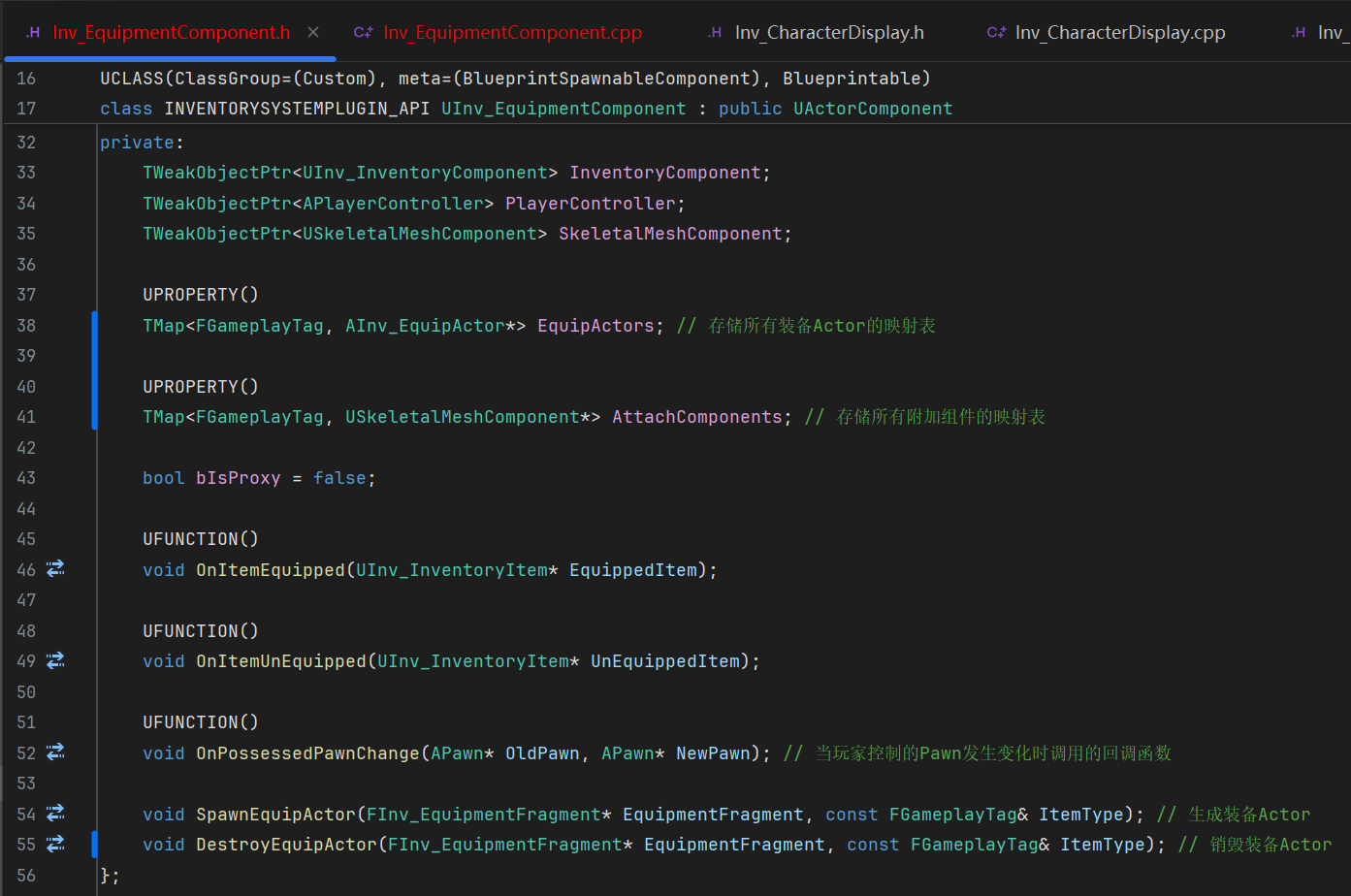Viewport: 1351px width, 896px height.
Task: Click the C++ file icon on Inv_EquipmentComponent.cpp tab
Action: [364, 32]
